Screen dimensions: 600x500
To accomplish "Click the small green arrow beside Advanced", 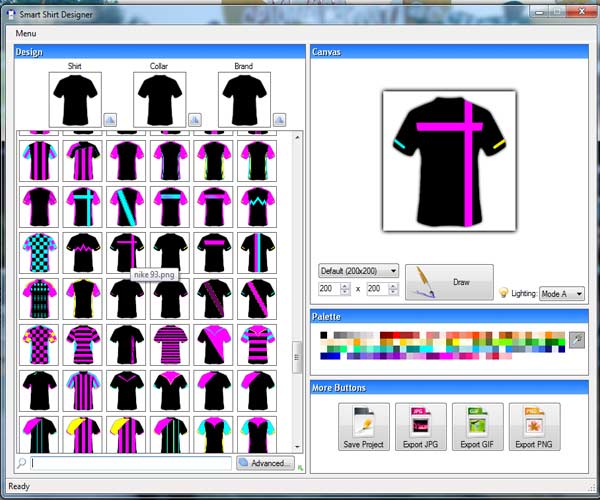I will pos(300,467).
